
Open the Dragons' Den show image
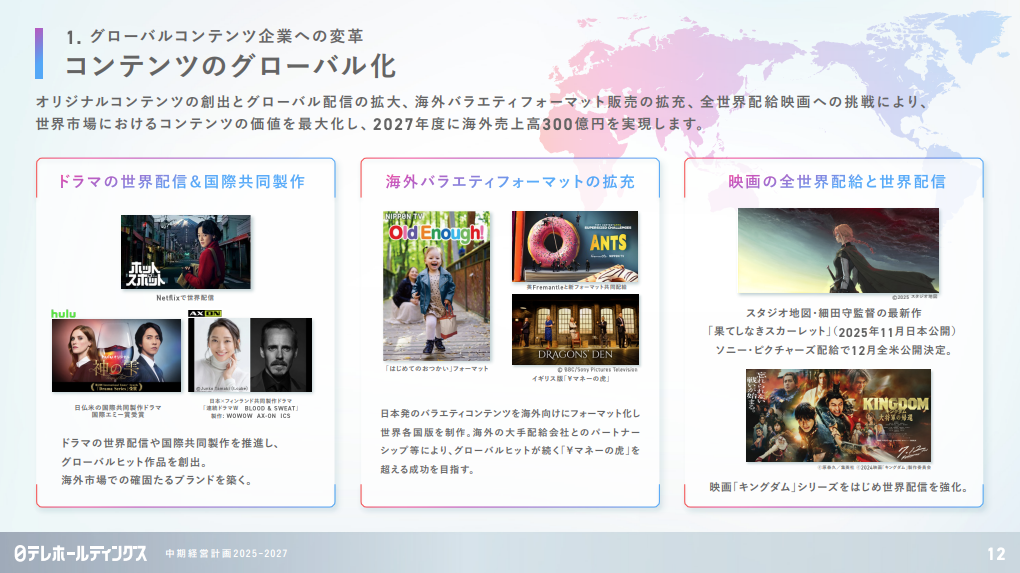[x=575, y=330]
